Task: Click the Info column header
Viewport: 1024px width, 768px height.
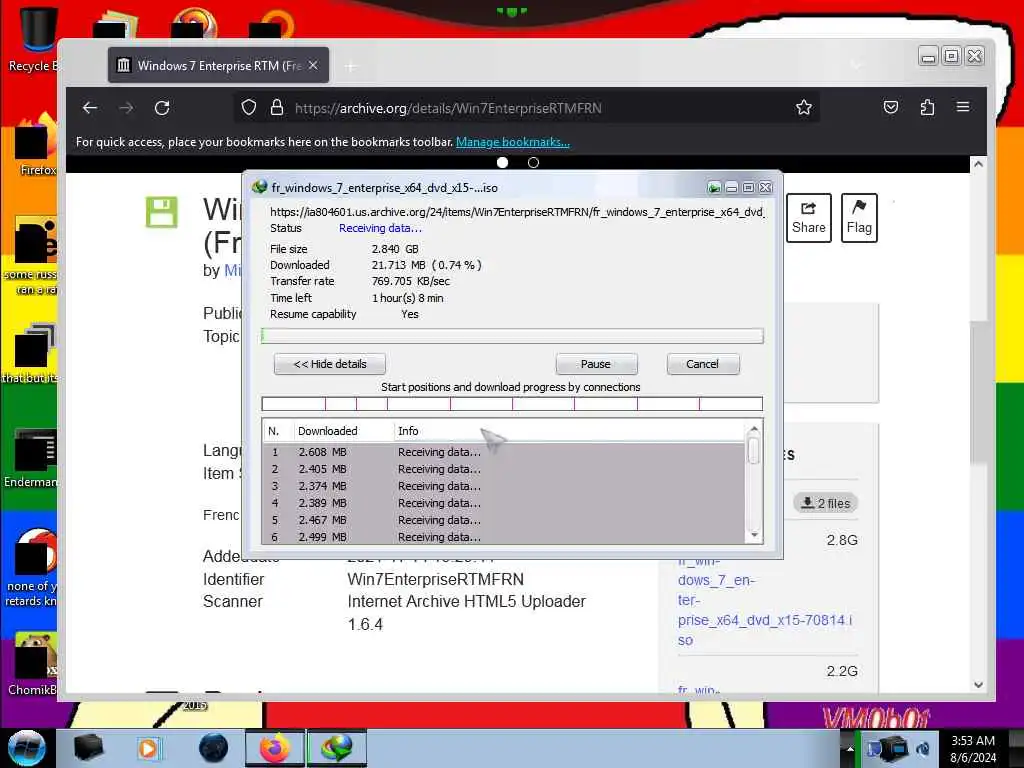Action: click(569, 431)
